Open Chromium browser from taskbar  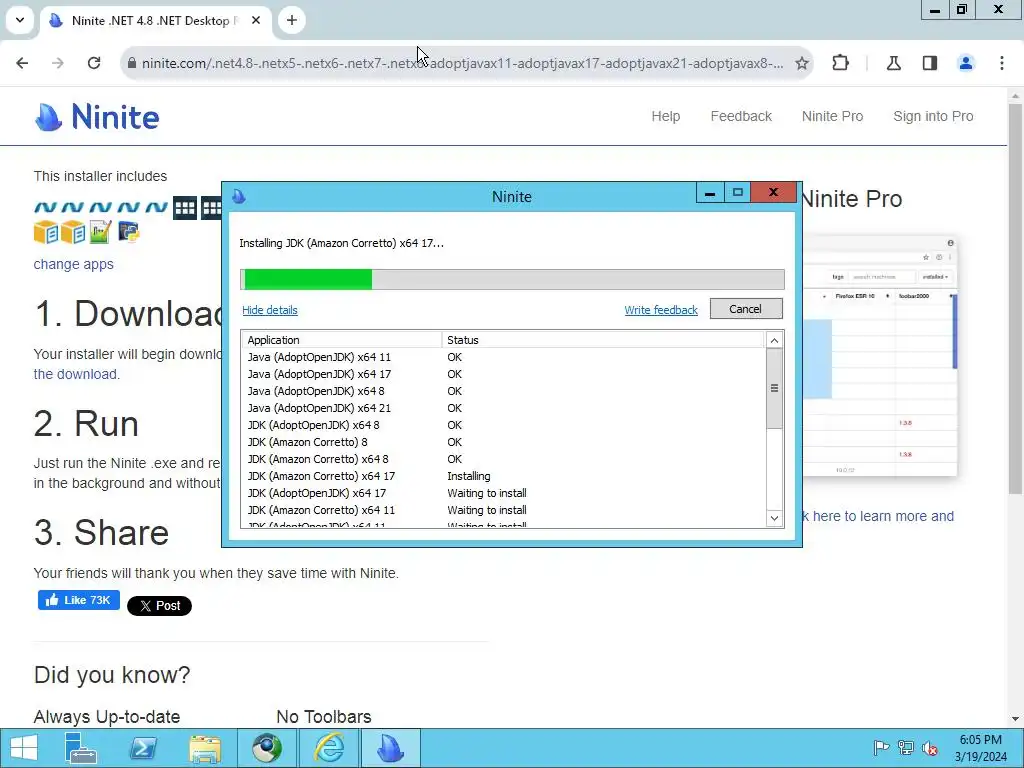266,748
